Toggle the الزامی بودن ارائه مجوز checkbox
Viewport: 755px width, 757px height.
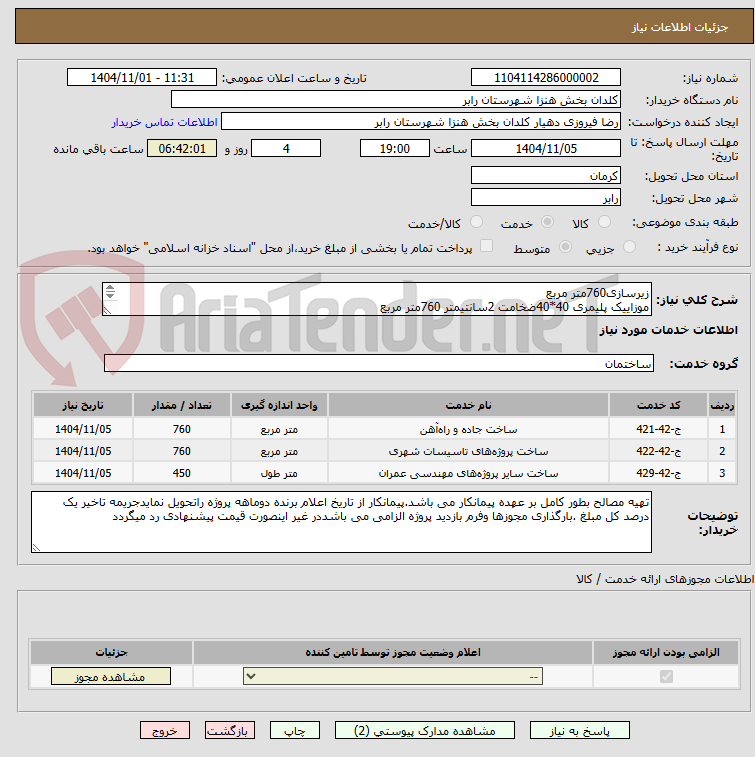666,676
